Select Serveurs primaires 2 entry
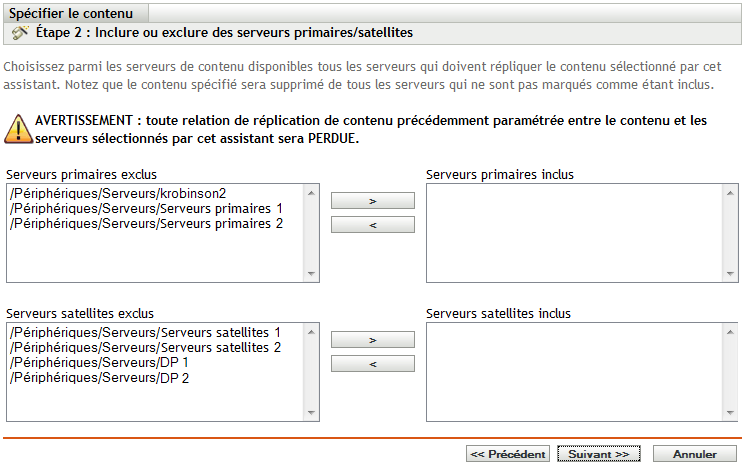This screenshot has width=746, height=470. pos(145,223)
